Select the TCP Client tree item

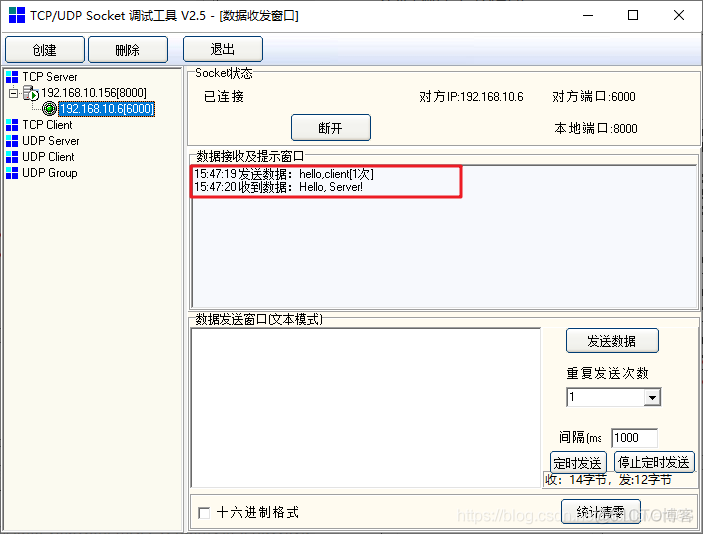(x=47, y=125)
